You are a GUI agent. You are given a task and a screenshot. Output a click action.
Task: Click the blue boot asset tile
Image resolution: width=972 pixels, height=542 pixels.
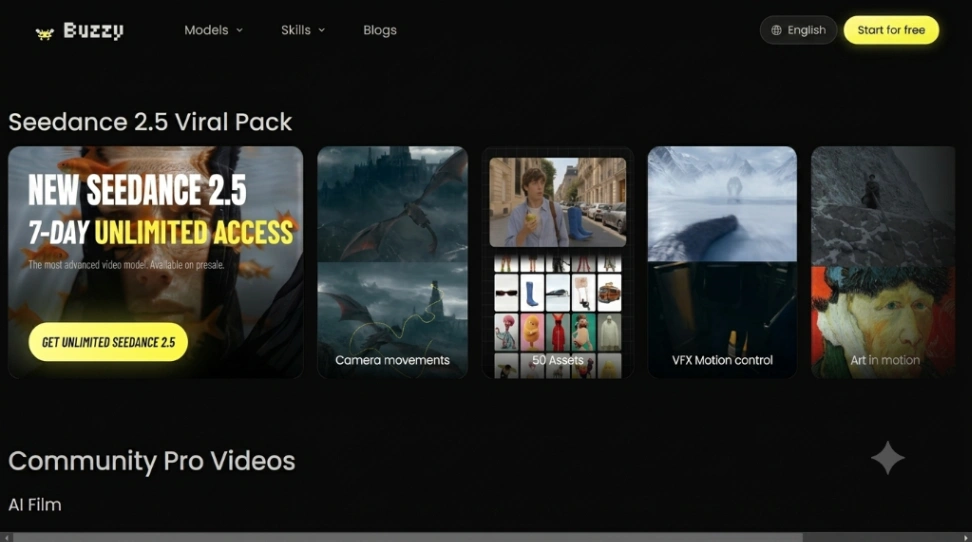[x=532, y=292]
